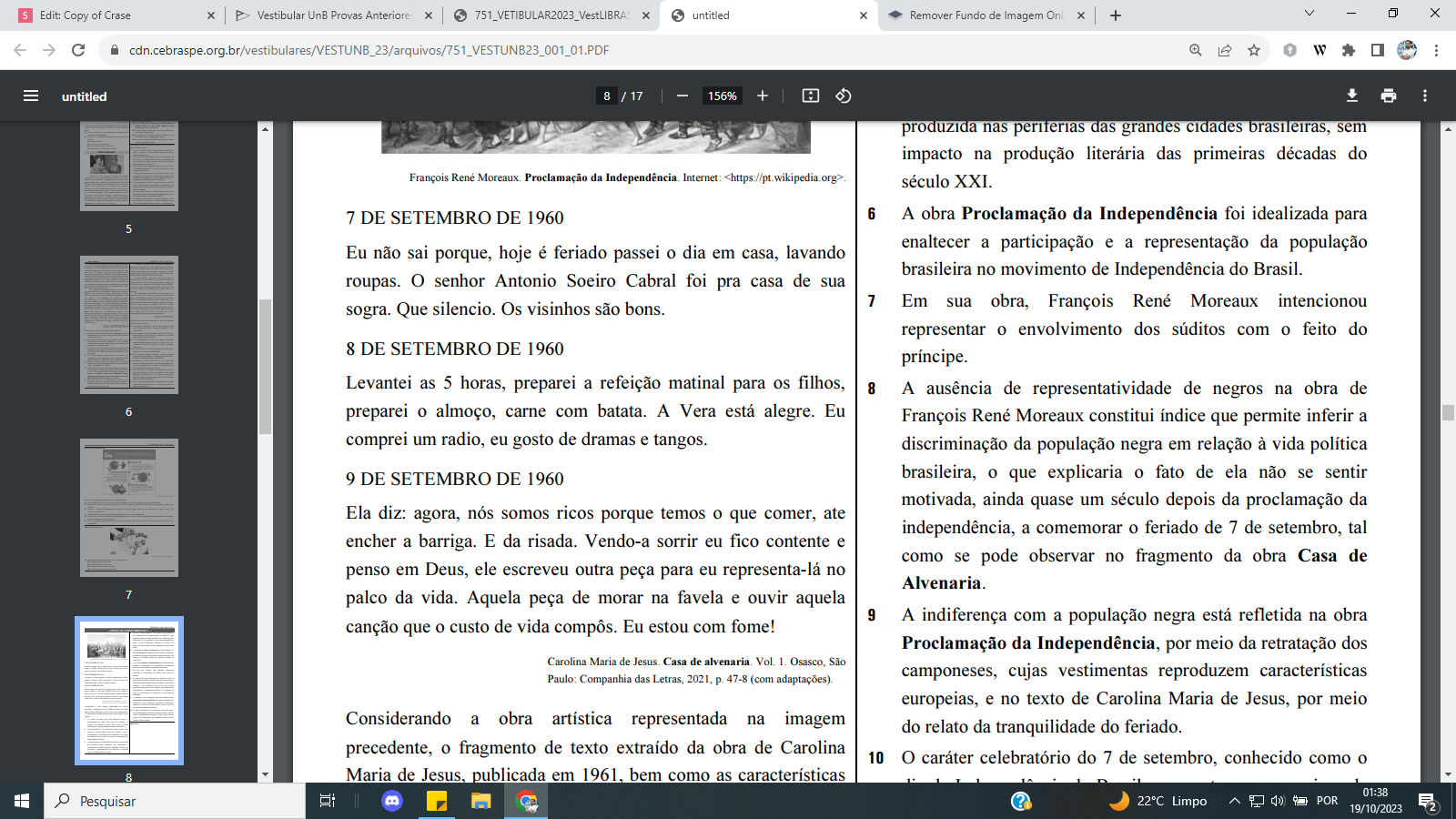
Task: Click item number 9 in the question list
Action: [872, 615]
